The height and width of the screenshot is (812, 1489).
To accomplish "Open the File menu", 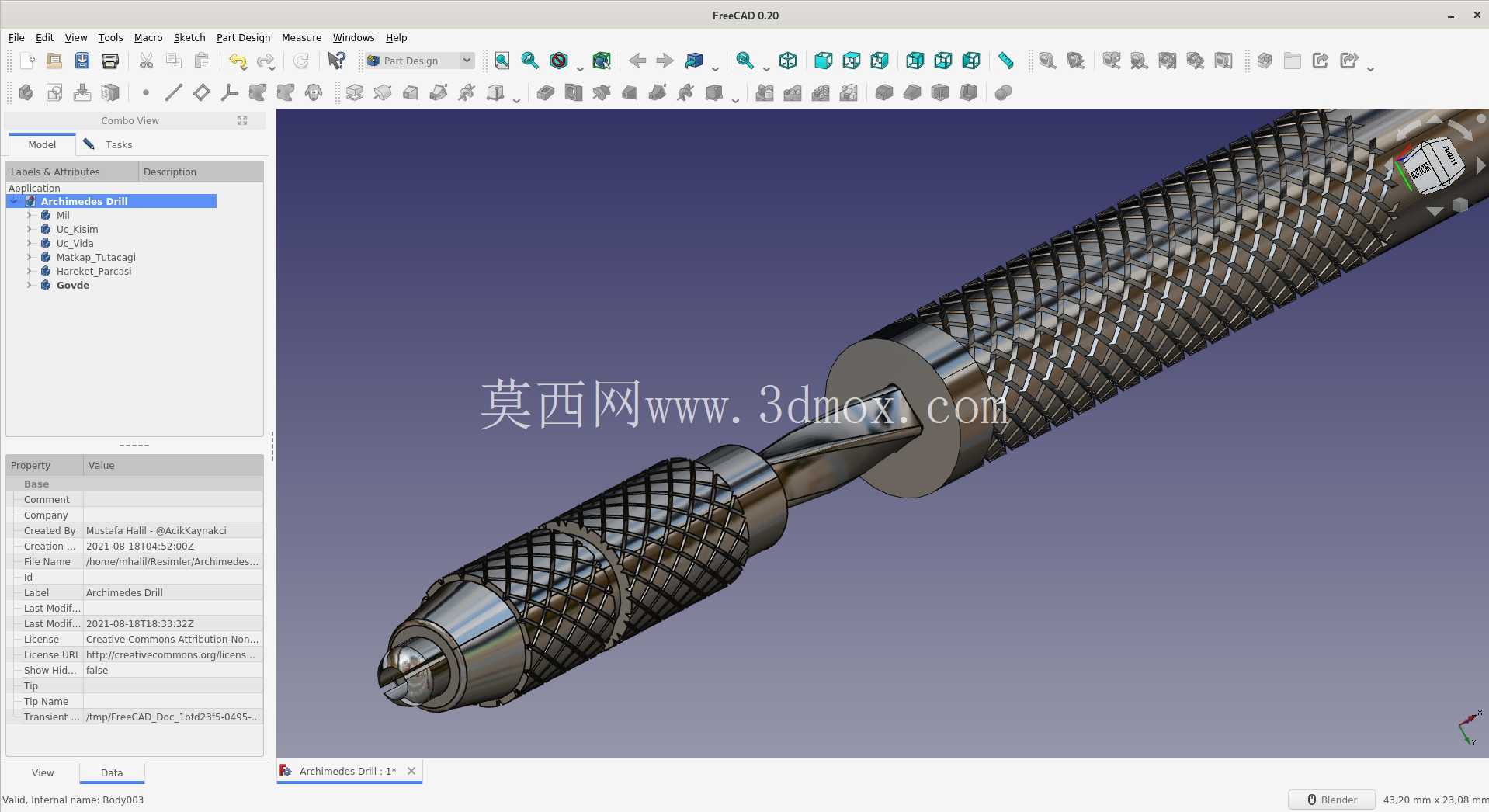I will (x=16, y=37).
